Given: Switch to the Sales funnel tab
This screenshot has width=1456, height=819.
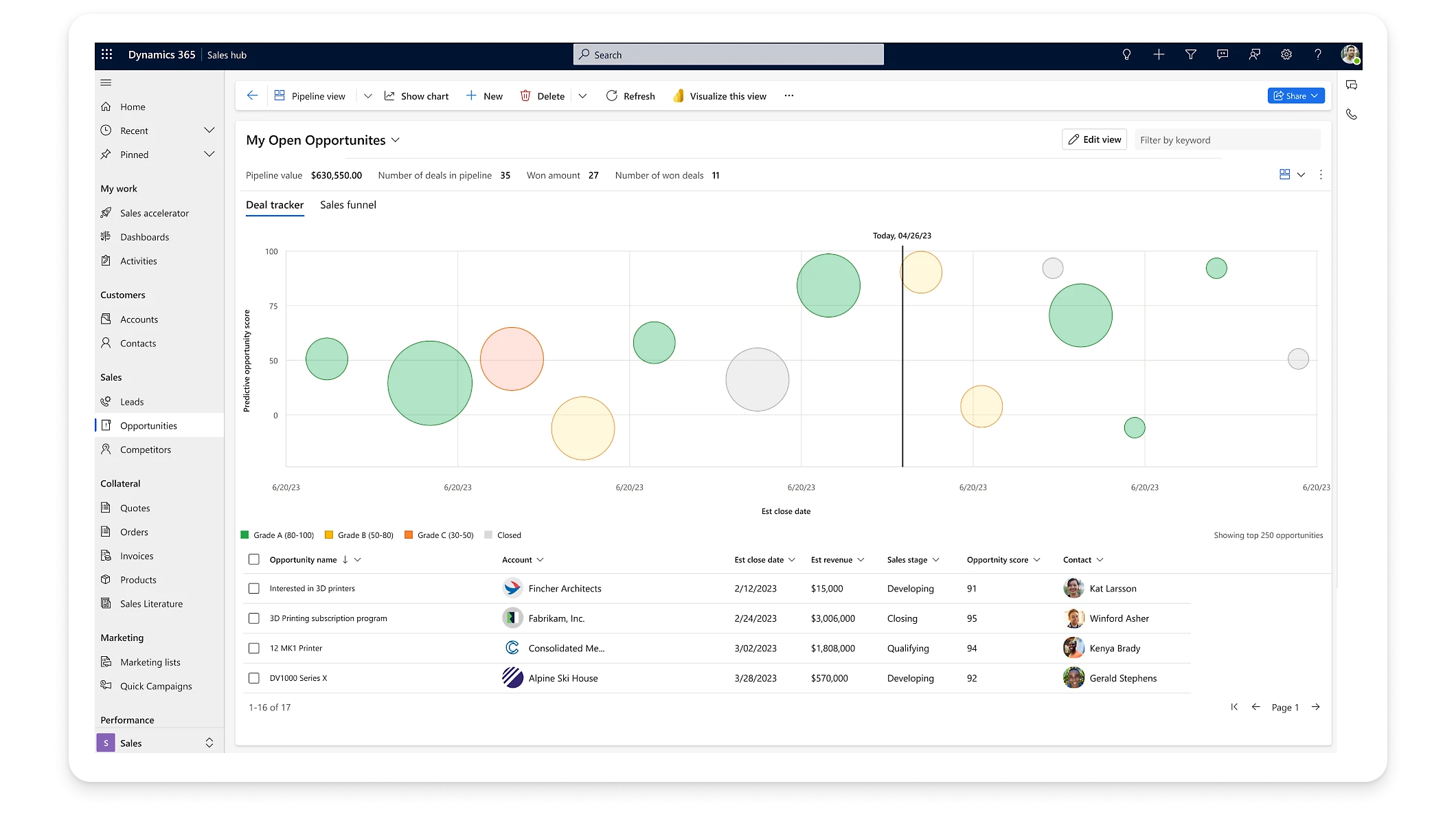Looking at the screenshot, I should pos(348,205).
